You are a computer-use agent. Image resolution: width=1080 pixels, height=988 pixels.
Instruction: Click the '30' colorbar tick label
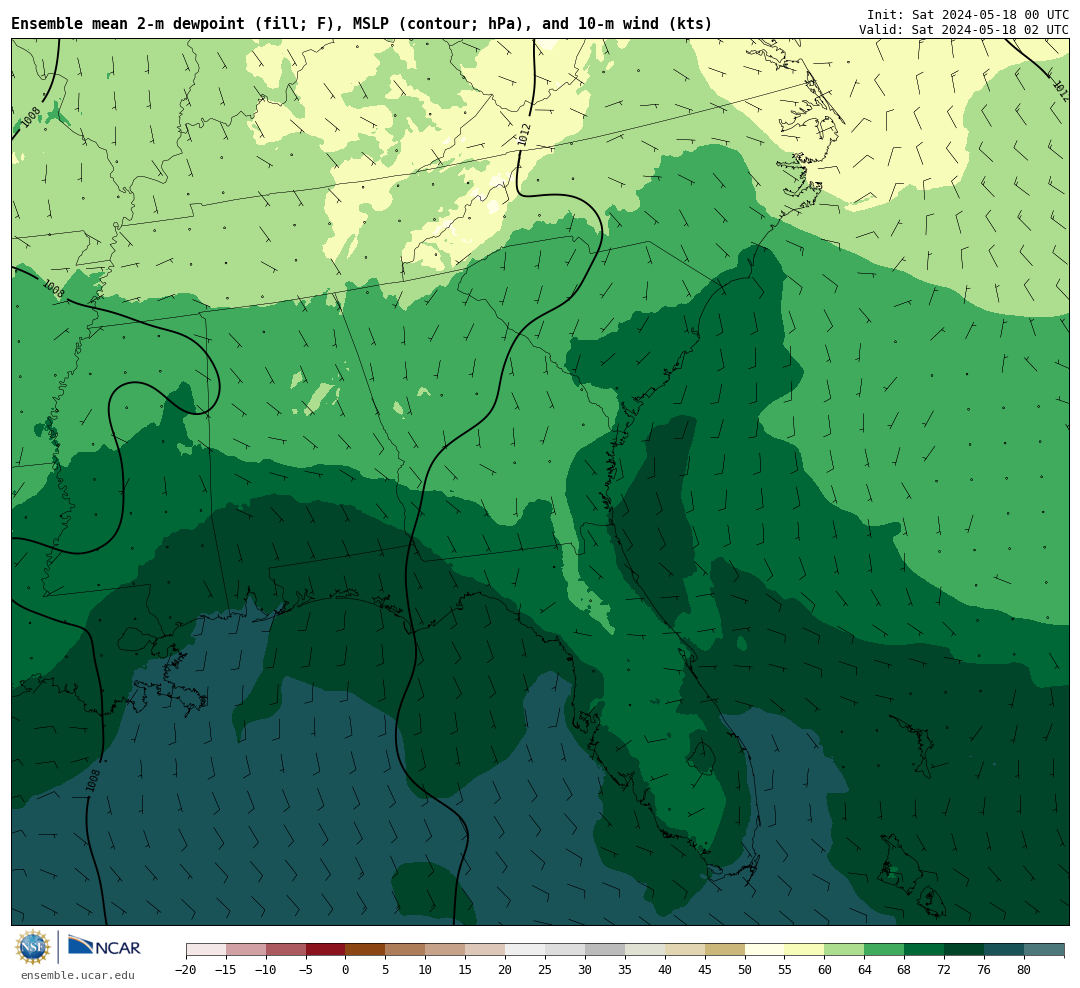585,970
